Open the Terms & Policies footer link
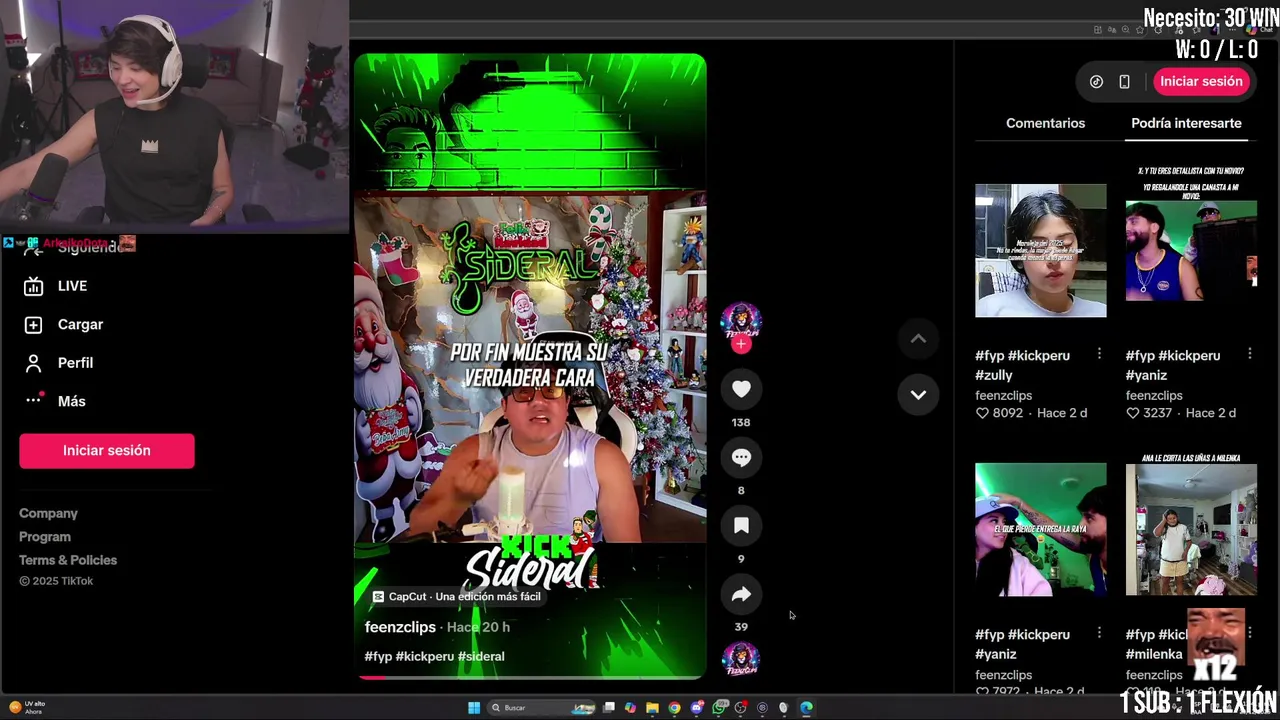The image size is (1280, 720). click(68, 560)
